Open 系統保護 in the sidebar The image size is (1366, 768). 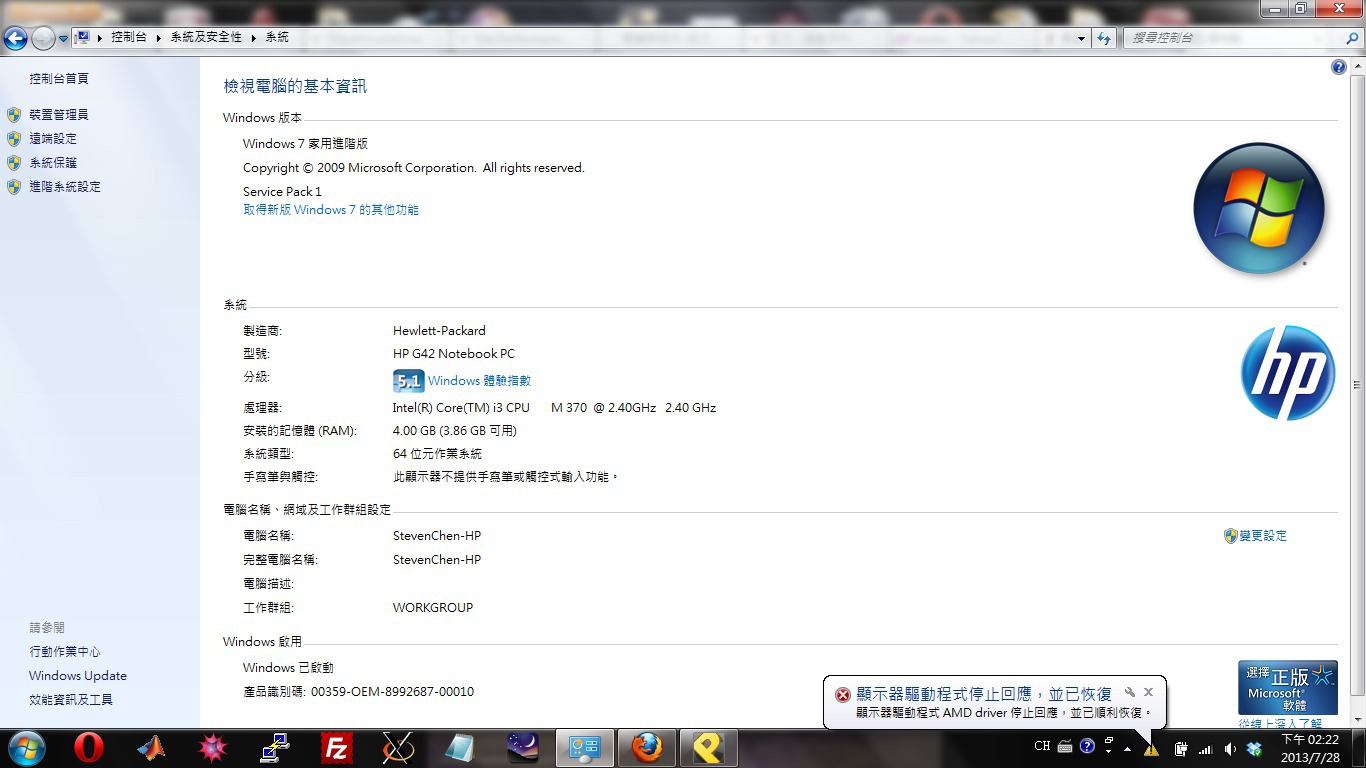53,163
